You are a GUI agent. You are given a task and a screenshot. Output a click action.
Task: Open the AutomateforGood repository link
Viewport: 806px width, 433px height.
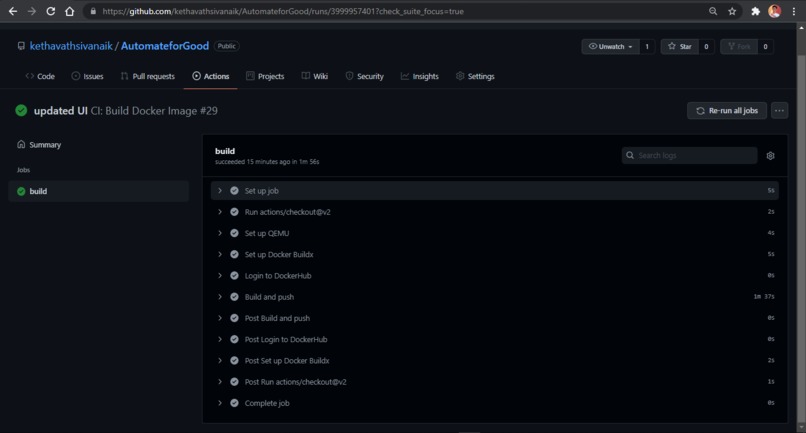coord(165,46)
